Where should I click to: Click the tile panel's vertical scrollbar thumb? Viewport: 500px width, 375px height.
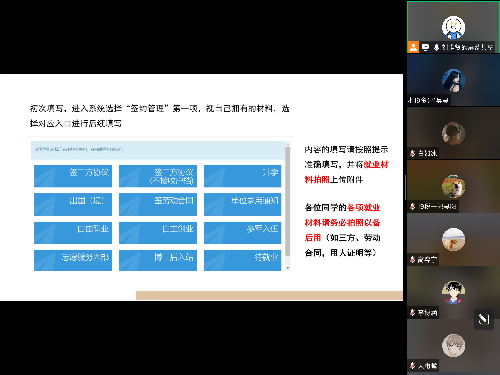[x=288, y=202]
